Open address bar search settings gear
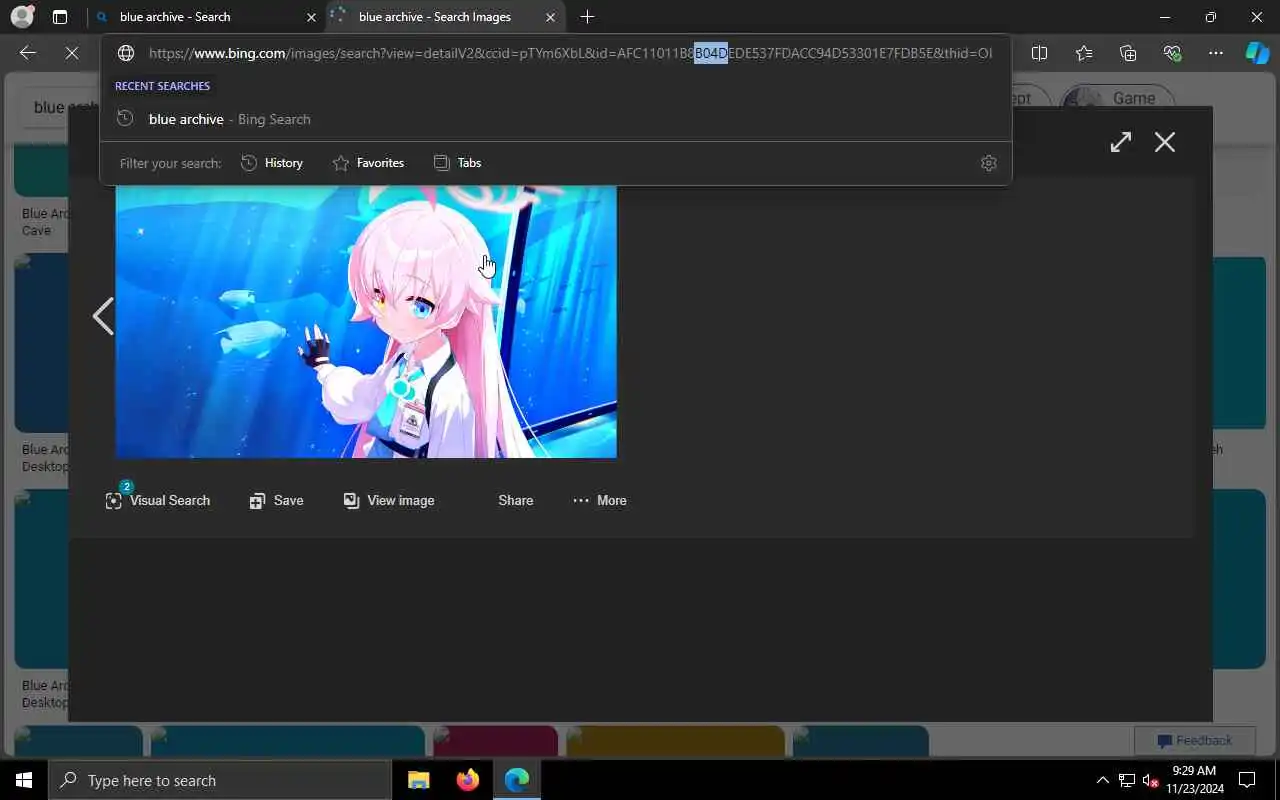 989,163
